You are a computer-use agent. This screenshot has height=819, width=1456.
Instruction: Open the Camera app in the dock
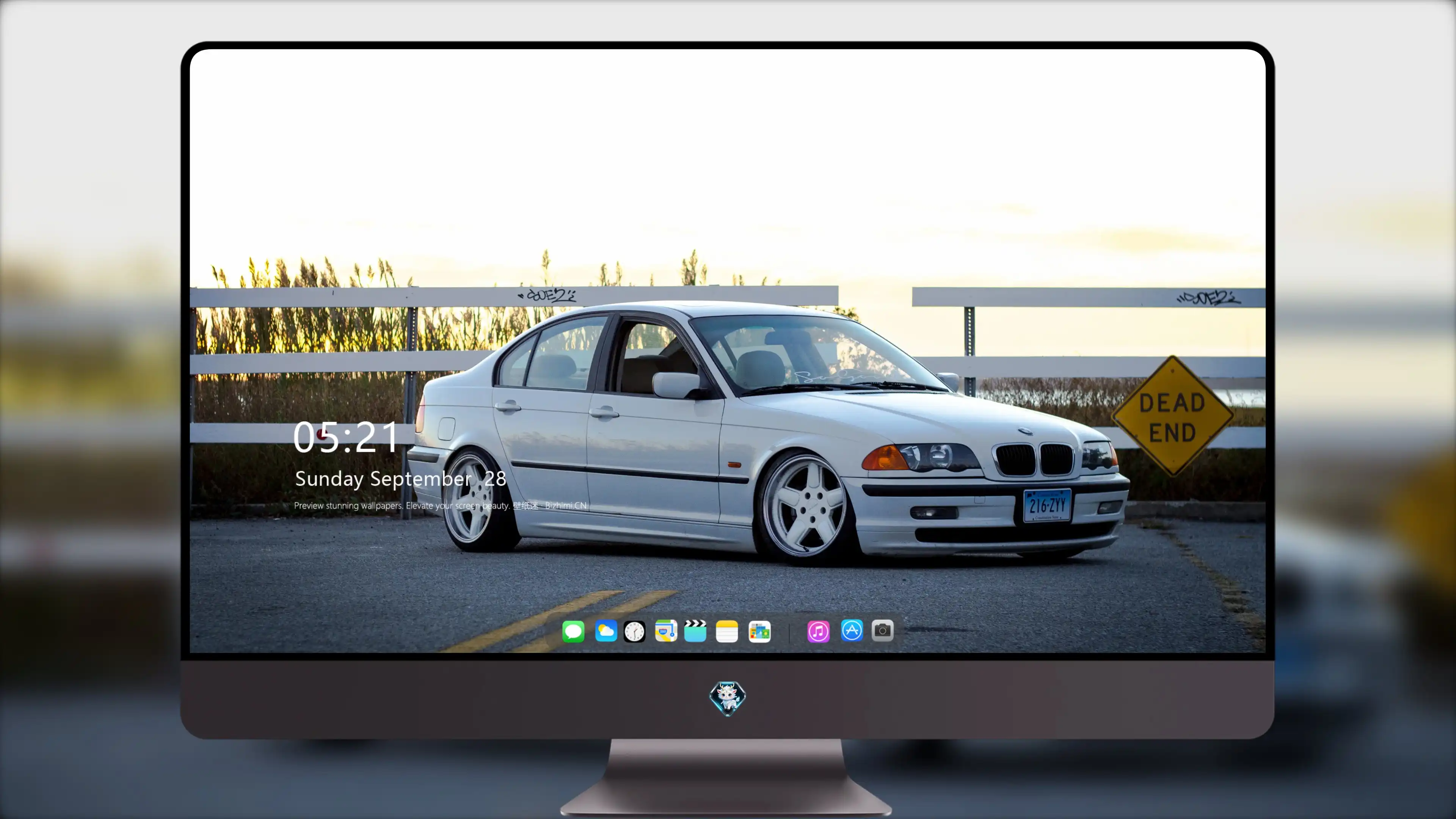click(x=882, y=630)
